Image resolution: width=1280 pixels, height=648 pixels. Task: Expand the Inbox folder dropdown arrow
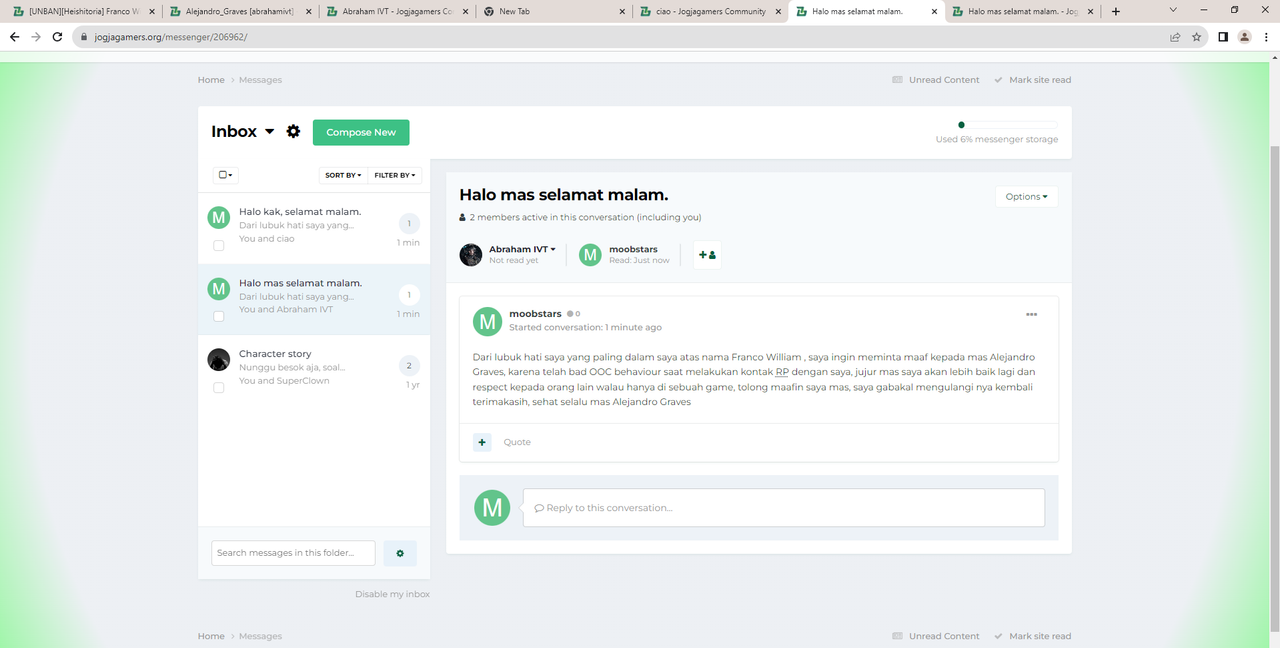click(270, 132)
